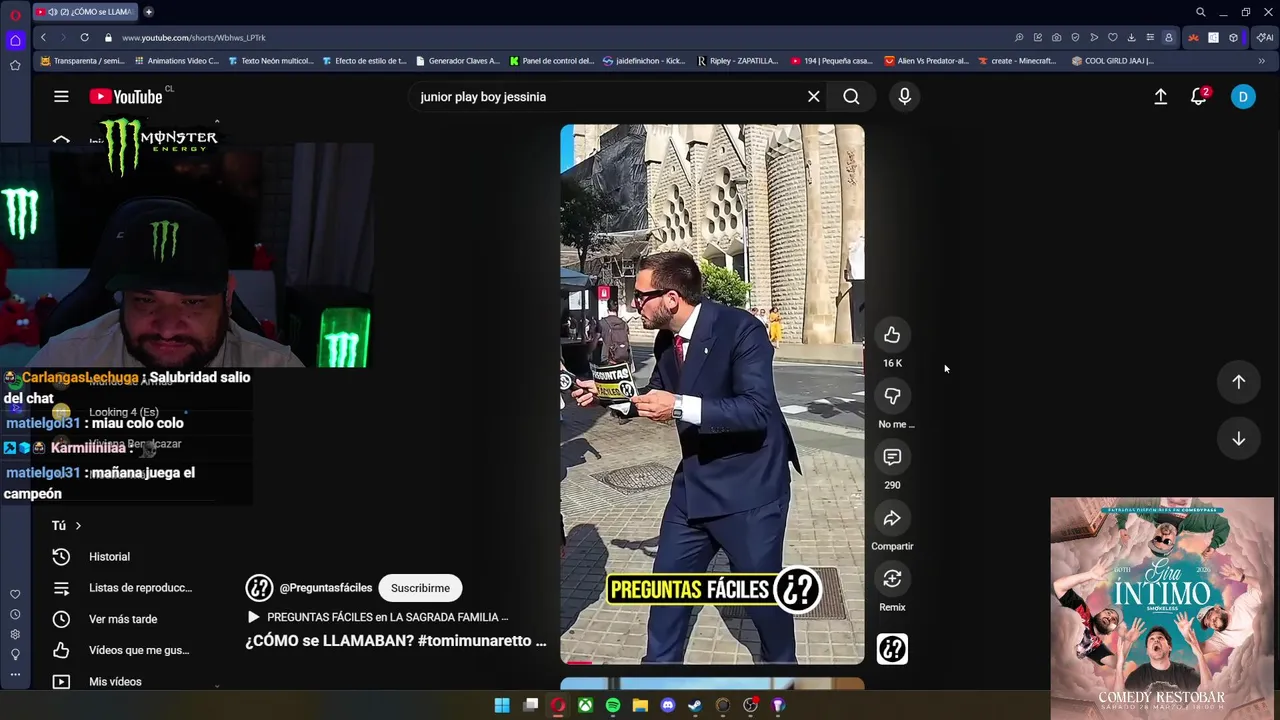Open Steam from the taskbar
This screenshot has height=720, width=1280.
click(x=695, y=705)
